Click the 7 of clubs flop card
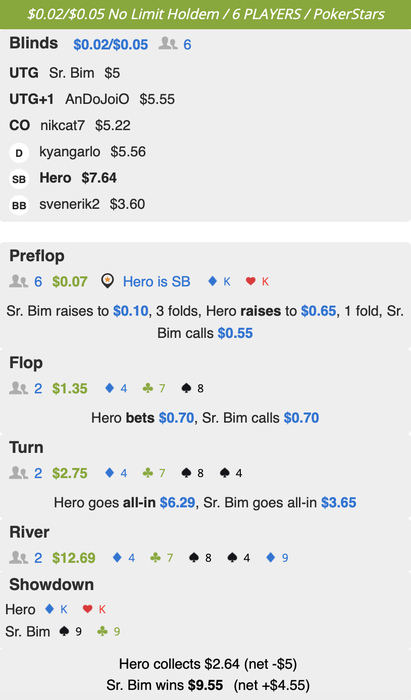 154,388
